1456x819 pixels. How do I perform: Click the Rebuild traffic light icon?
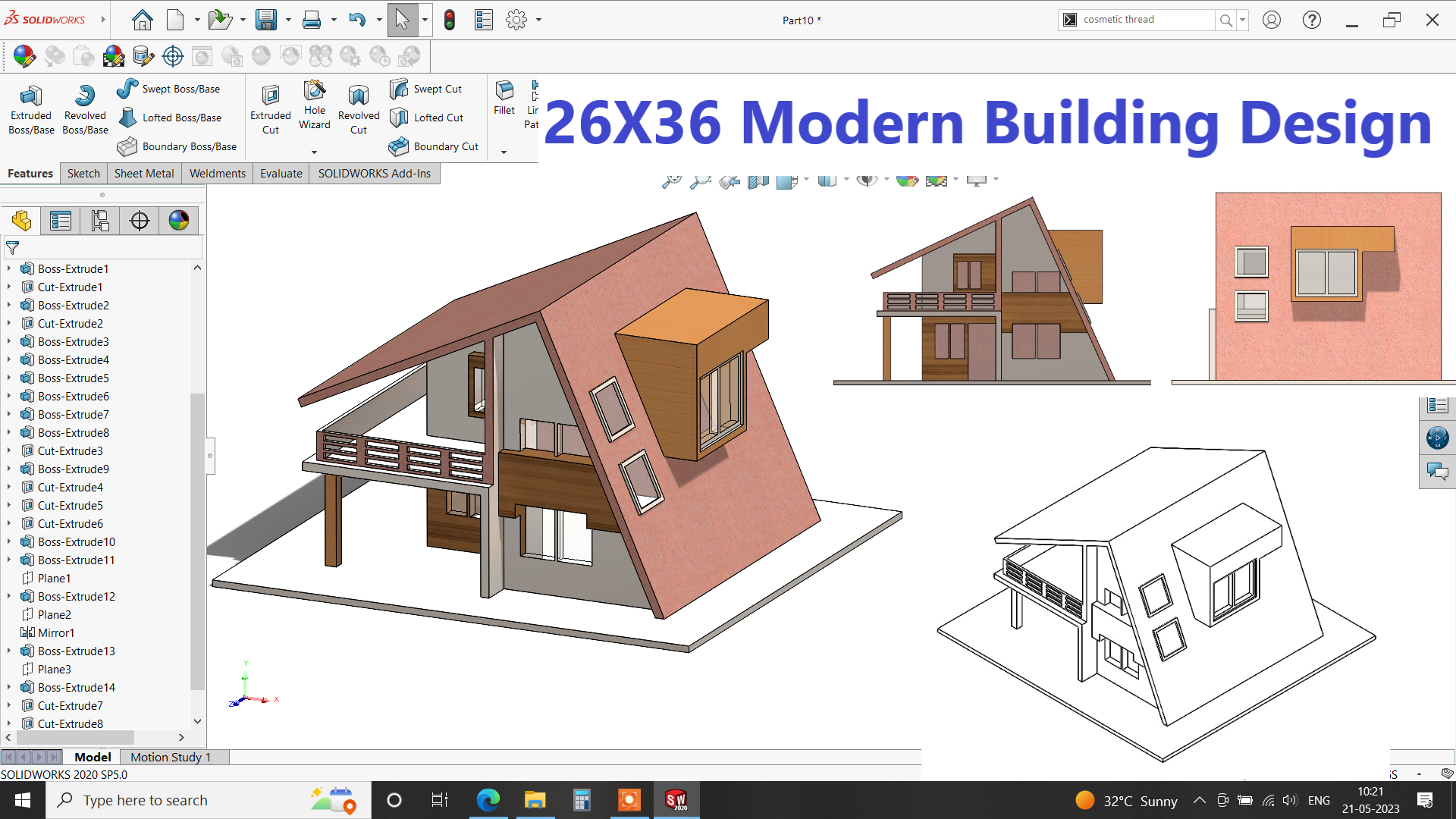click(450, 20)
